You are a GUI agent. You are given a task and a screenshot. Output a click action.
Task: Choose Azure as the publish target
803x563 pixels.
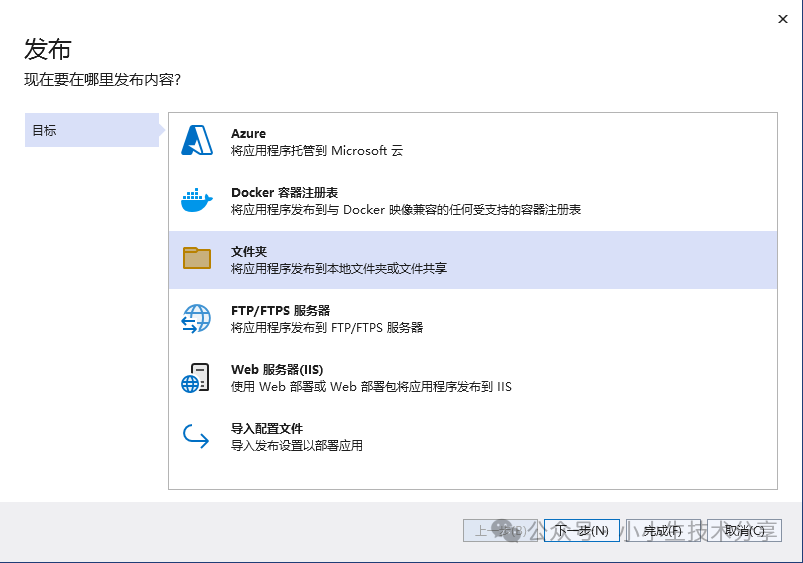point(248,133)
